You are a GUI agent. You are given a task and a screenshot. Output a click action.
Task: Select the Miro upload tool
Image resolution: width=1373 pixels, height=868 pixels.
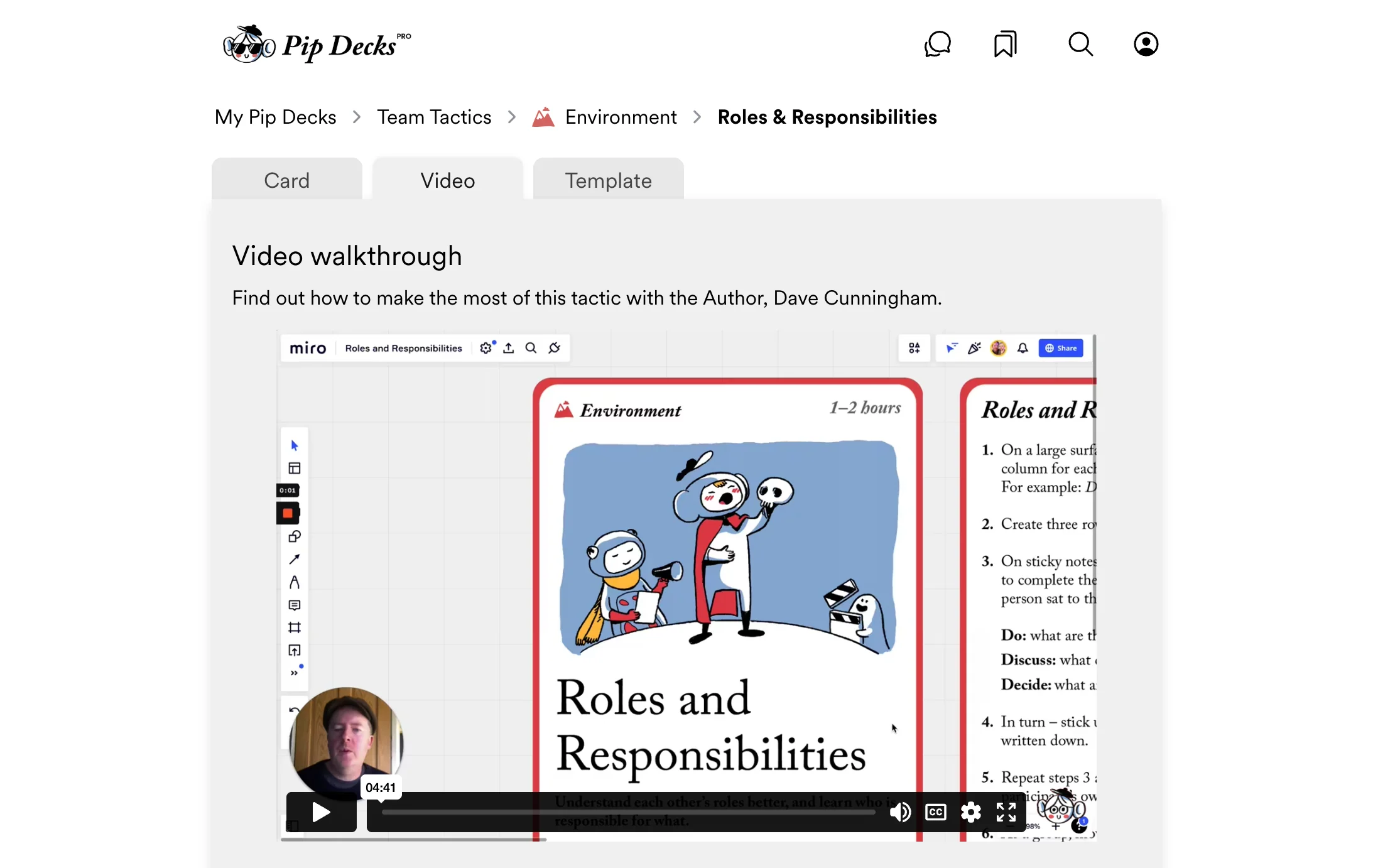click(294, 650)
